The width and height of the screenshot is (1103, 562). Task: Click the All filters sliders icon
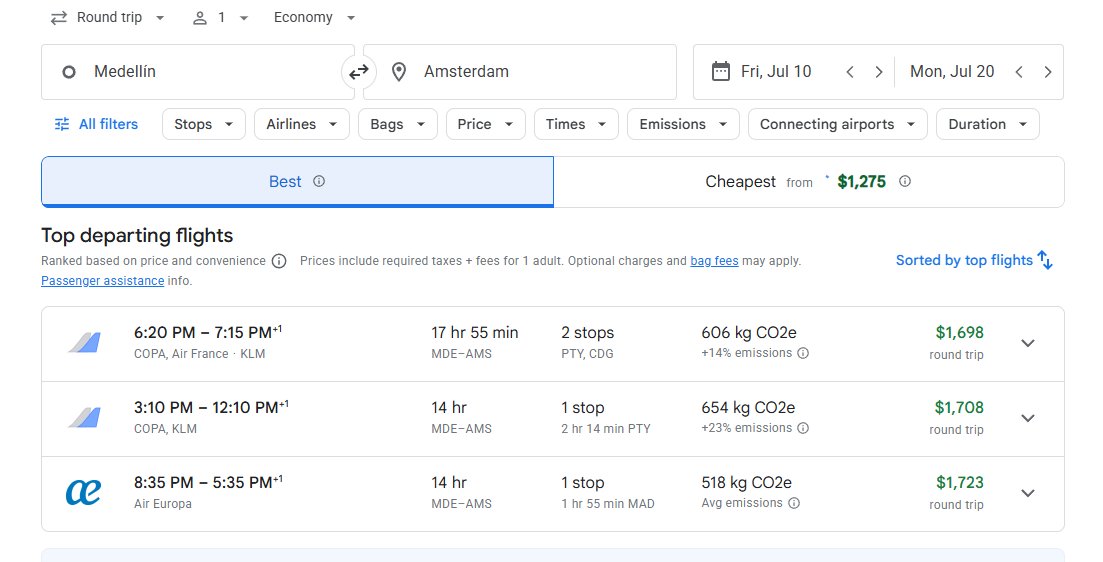coord(62,124)
